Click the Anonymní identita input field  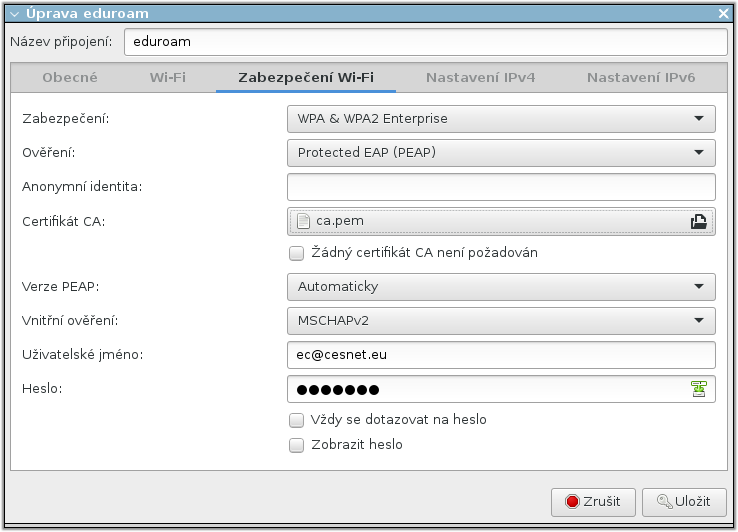point(501,187)
